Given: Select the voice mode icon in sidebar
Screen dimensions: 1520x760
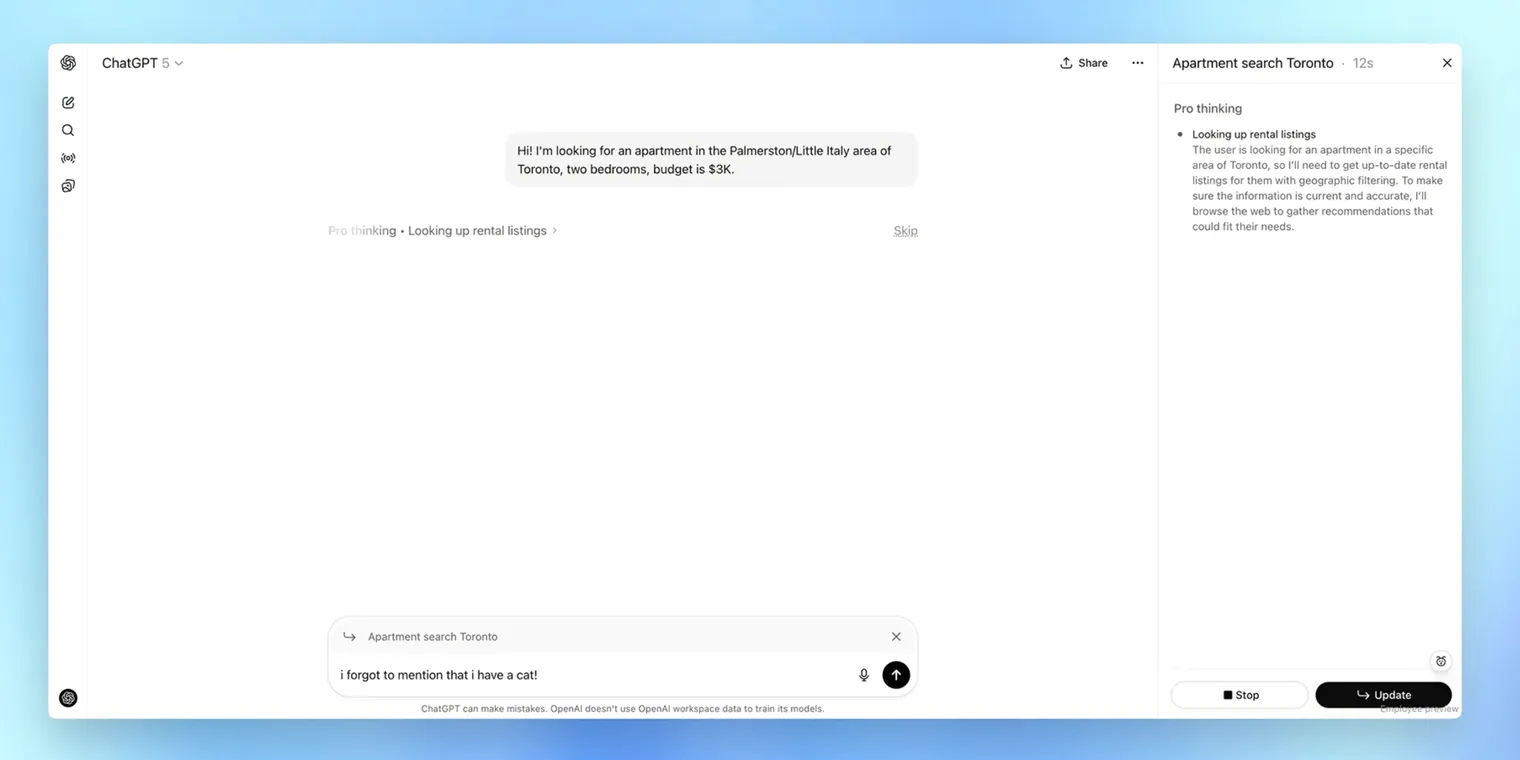Looking at the screenshot, I should point(68,158).
